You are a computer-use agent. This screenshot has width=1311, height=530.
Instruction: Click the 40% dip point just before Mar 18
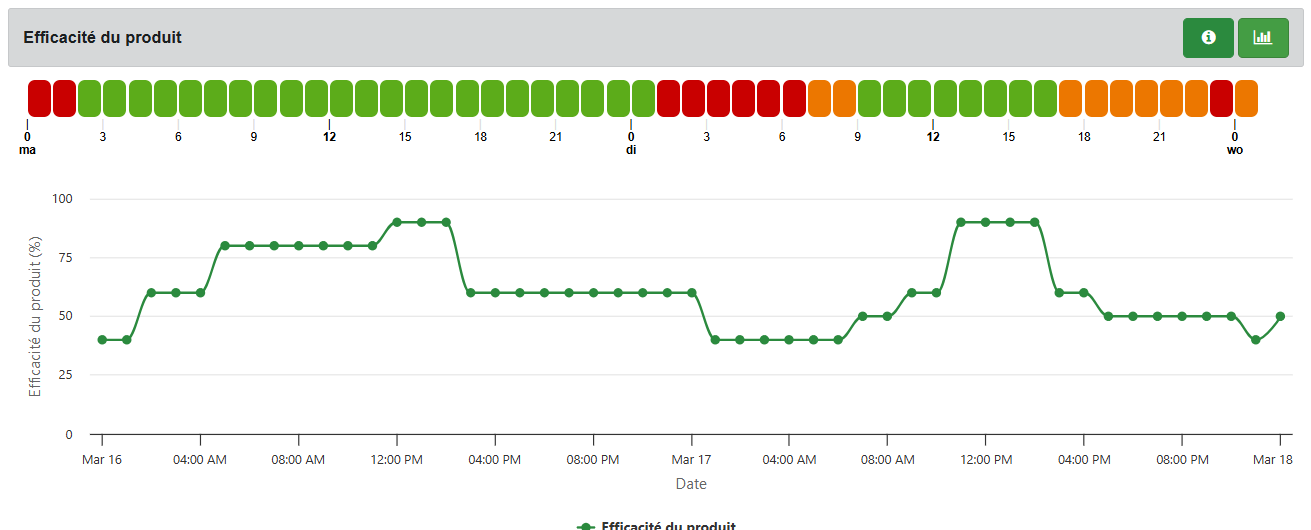pyautogui.click(x=1256, y=340)
